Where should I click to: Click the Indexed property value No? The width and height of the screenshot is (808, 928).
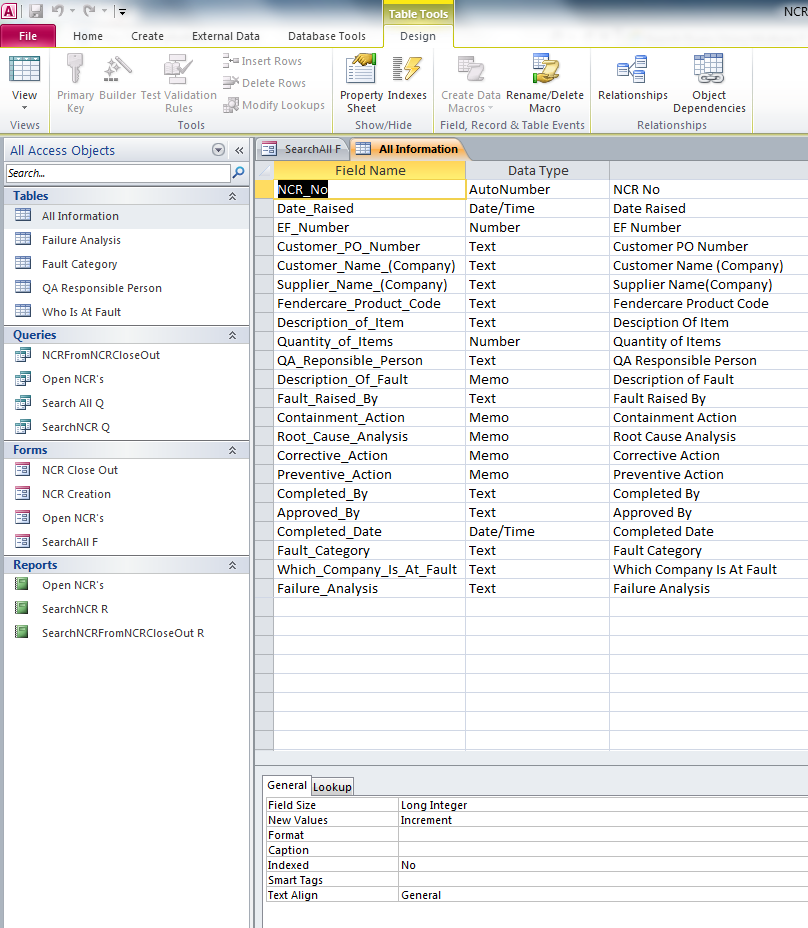603,865
